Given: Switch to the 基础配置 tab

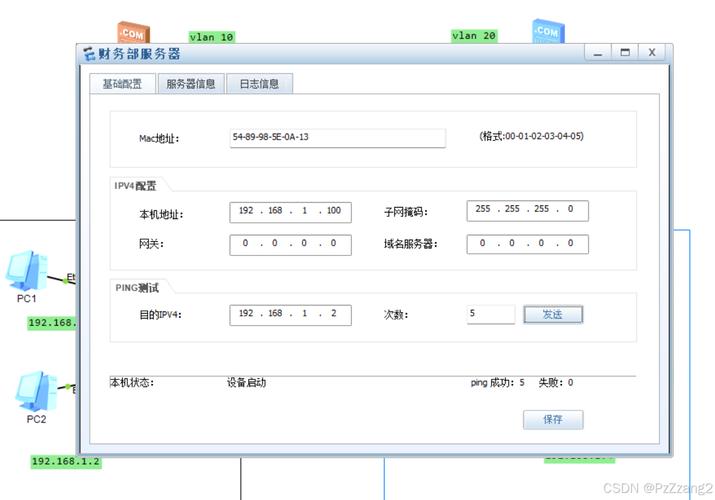Looking at the screenshot, I should click(122, 84).
